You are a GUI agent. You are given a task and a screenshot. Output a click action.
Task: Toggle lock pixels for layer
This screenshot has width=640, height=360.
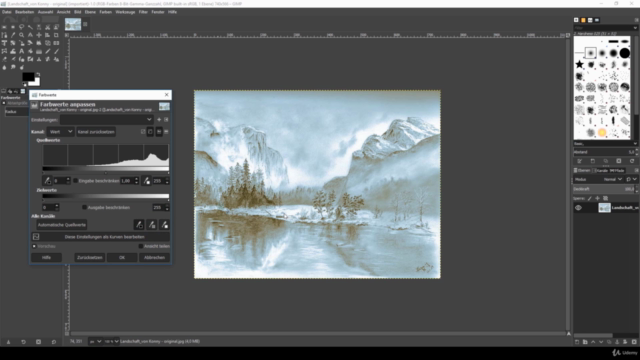pyautogui.click(x=589, y=198)
